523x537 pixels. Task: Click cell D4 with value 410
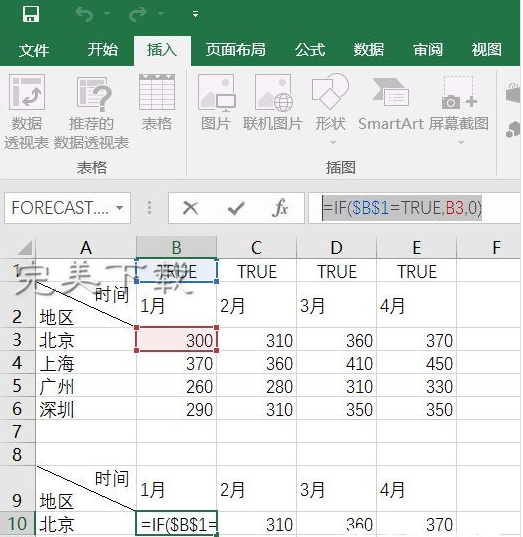(337, 362)
